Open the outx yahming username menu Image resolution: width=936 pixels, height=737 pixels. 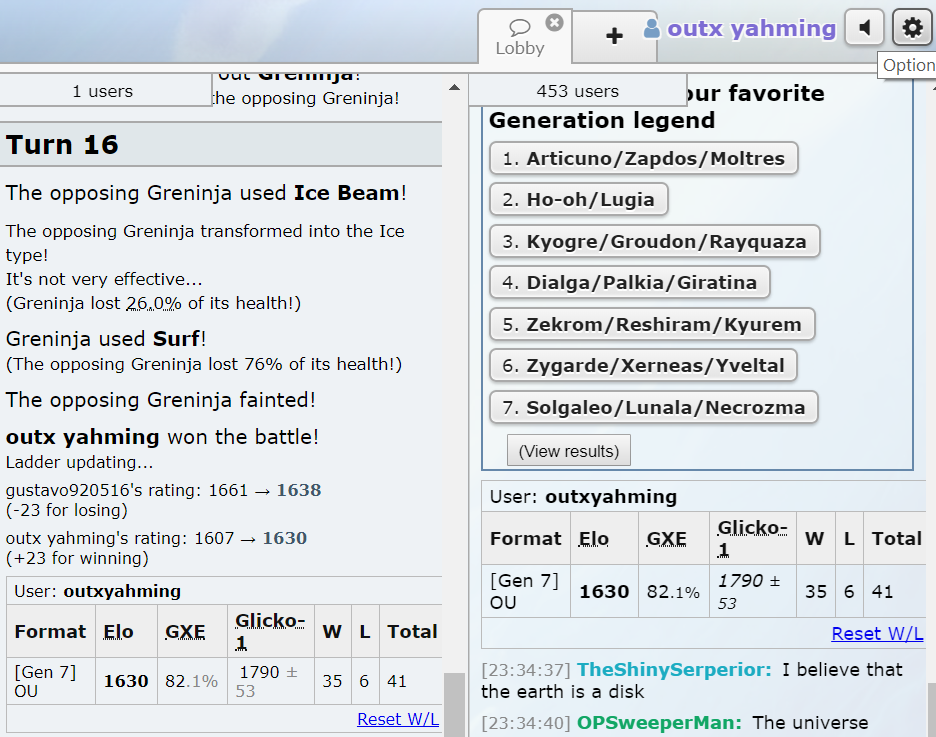click(751, 29)
